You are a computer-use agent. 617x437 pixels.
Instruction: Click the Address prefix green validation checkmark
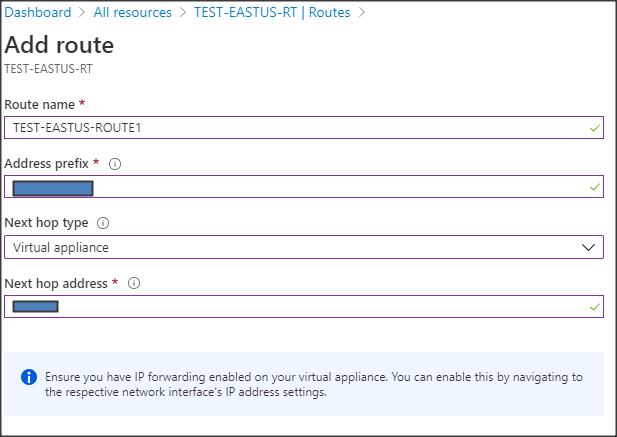pyautogui.click(x=595, y=187)
